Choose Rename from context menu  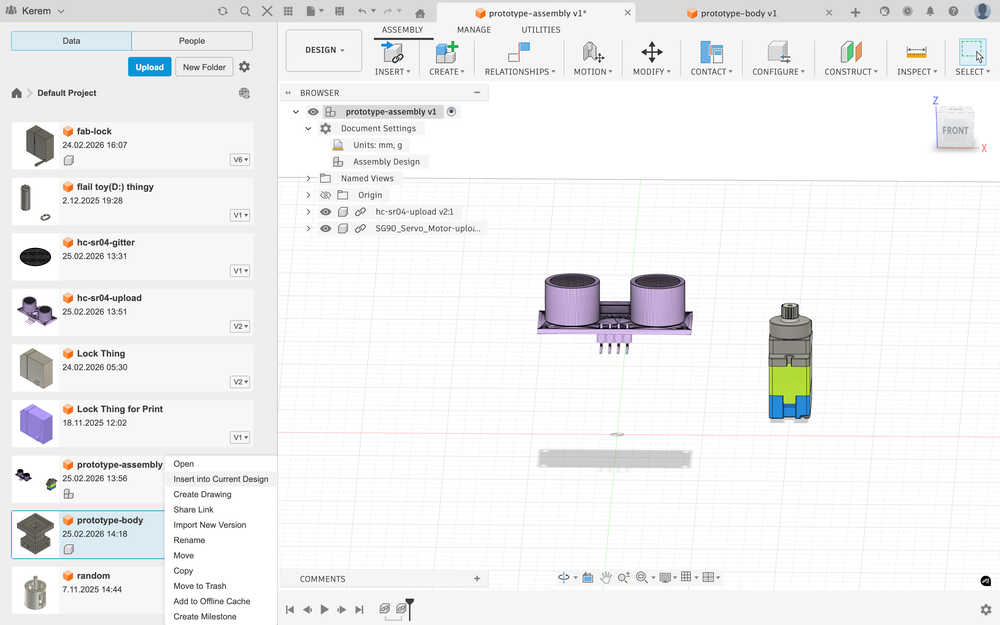189,540
